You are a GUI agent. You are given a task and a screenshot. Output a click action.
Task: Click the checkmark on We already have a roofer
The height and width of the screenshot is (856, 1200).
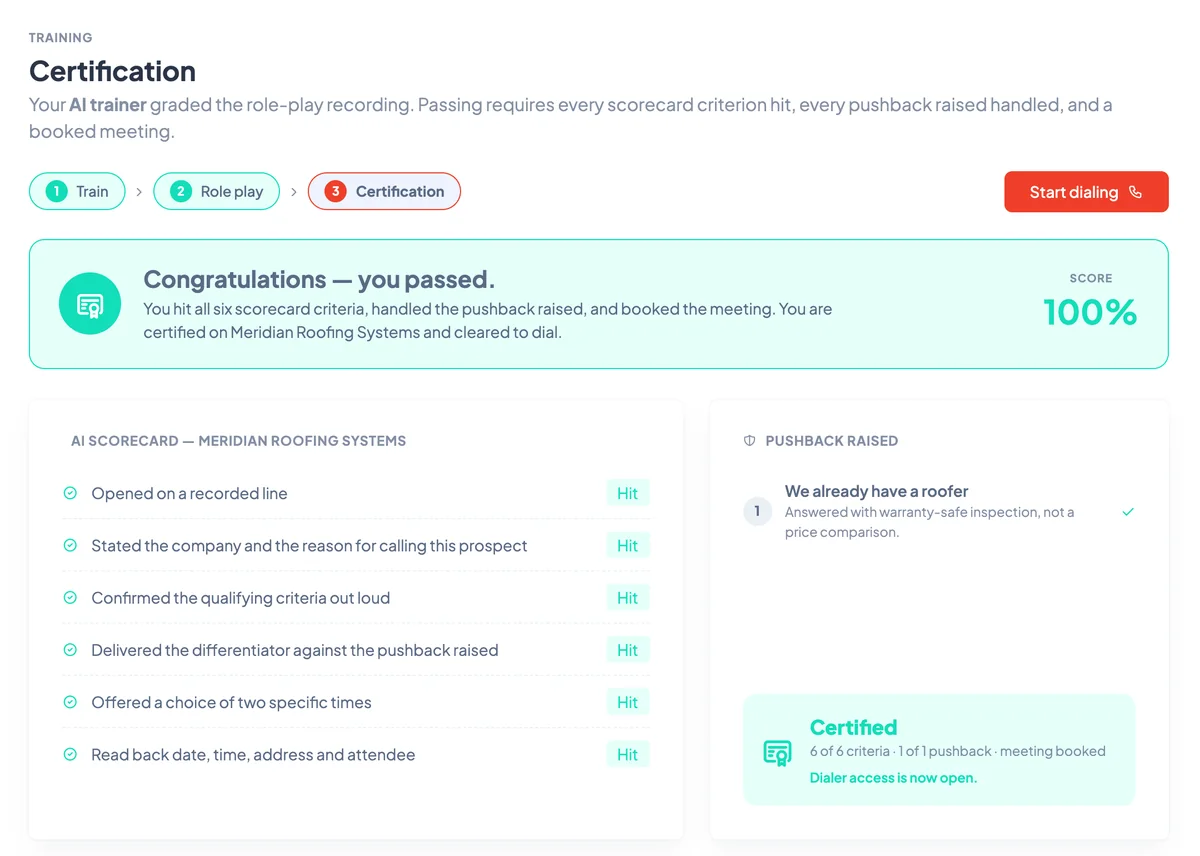click(x=1128, y=511)
